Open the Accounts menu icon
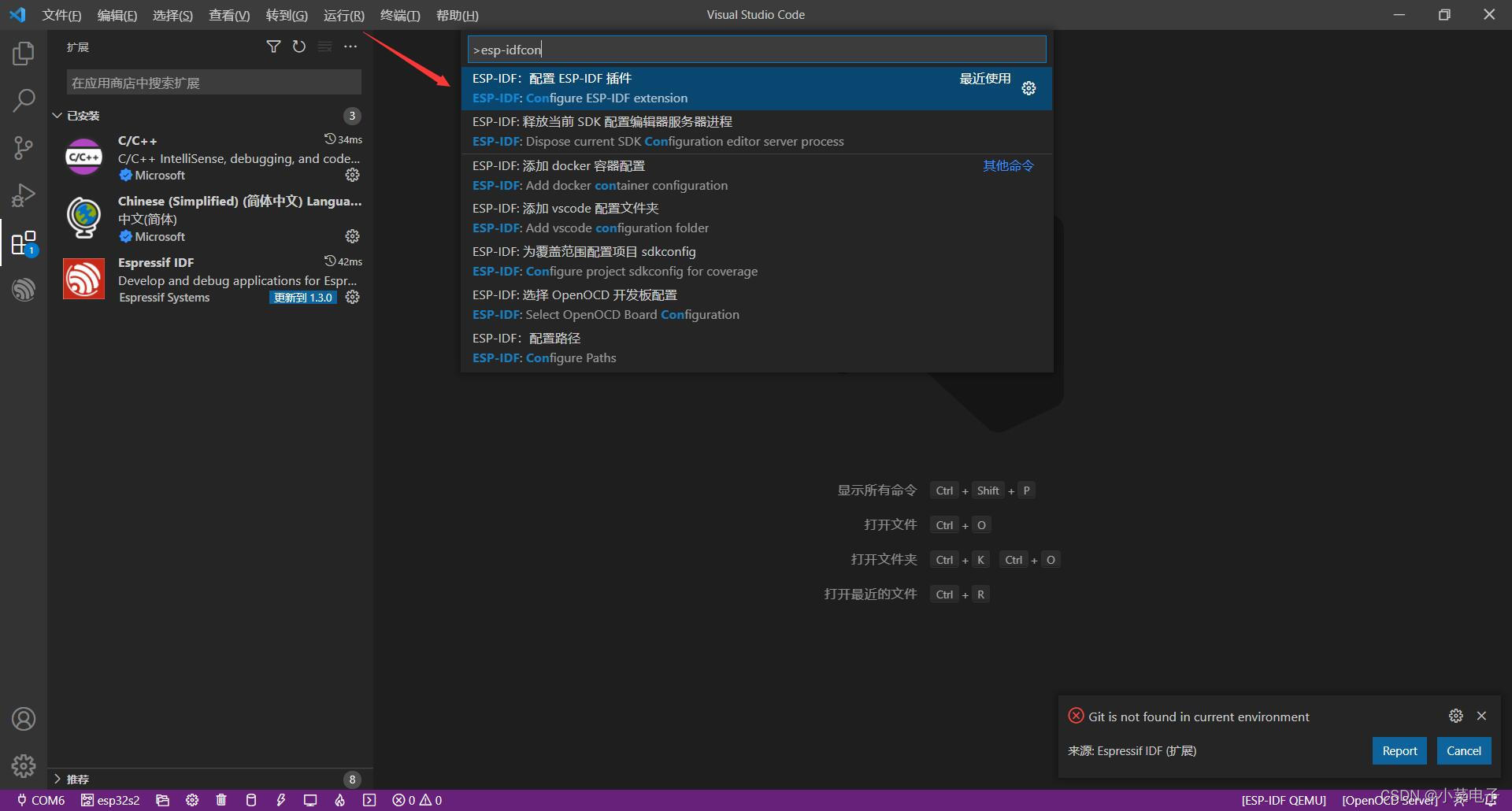The width and height of the screenshot is (1512, 811). point(24,719)
